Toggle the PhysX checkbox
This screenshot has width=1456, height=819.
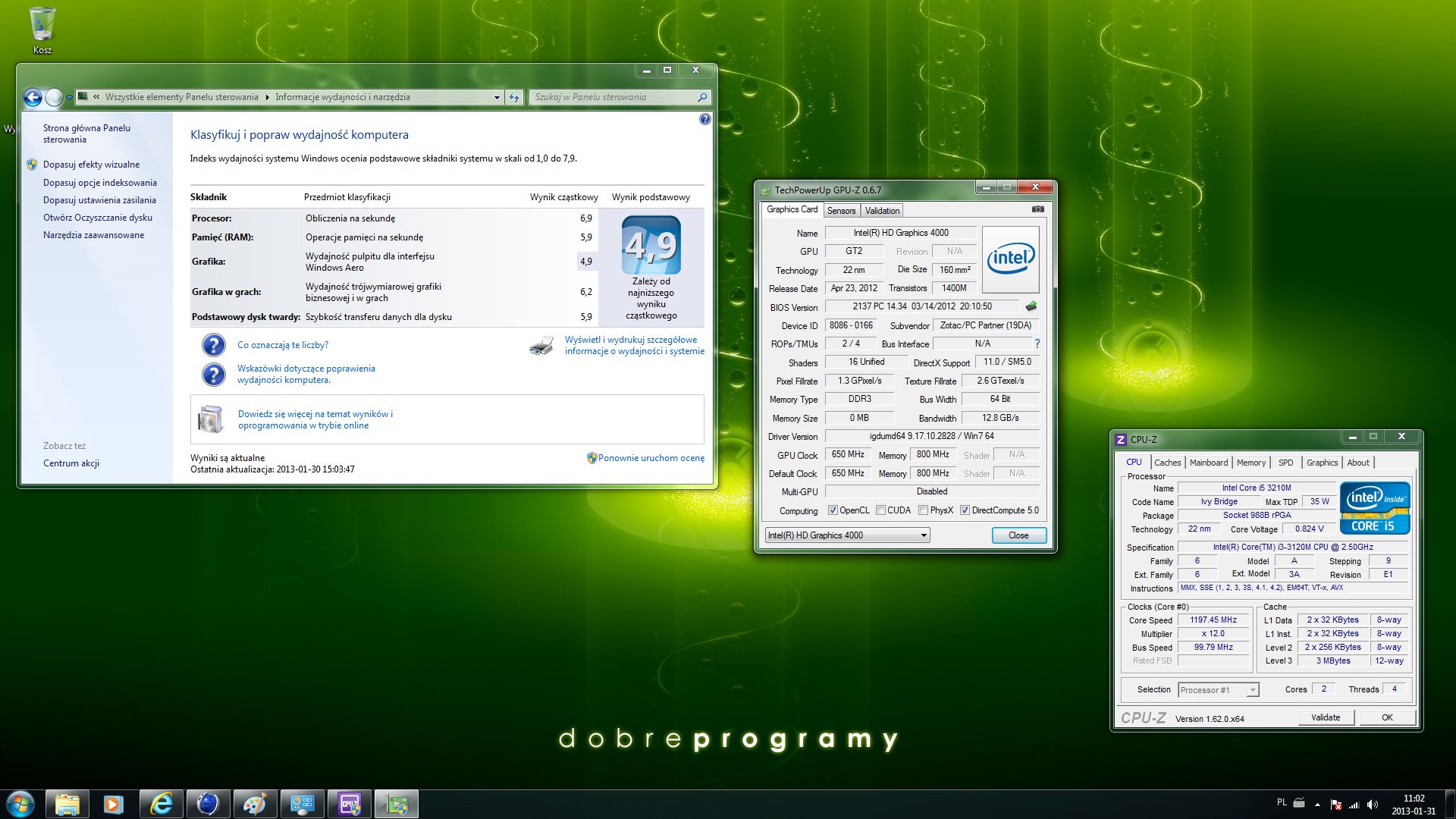[x=923, y=510]
